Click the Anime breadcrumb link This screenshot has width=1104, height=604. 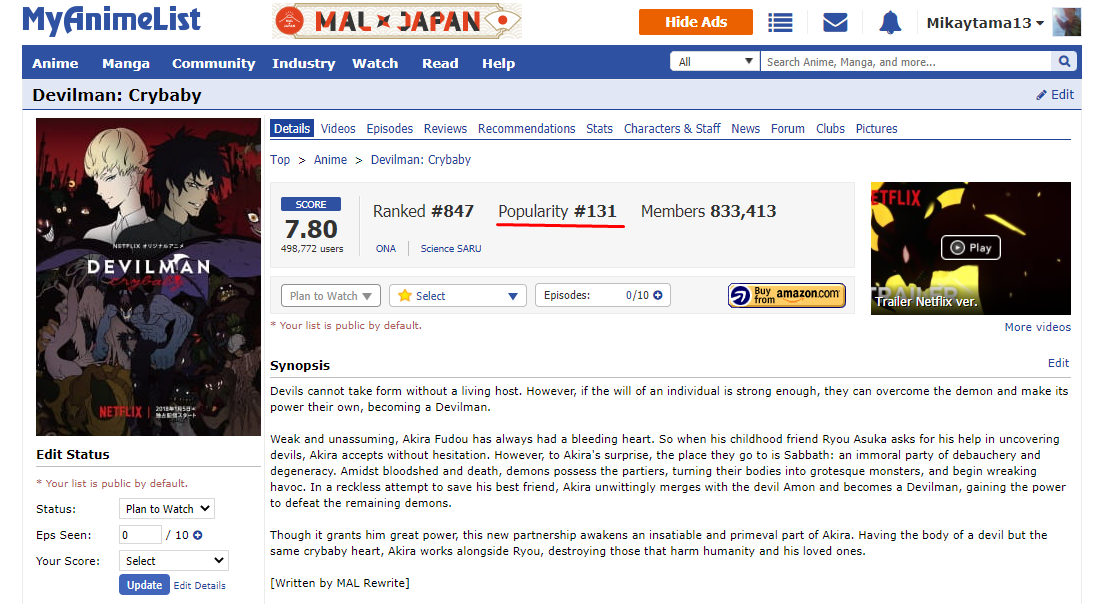click(330, 160)
